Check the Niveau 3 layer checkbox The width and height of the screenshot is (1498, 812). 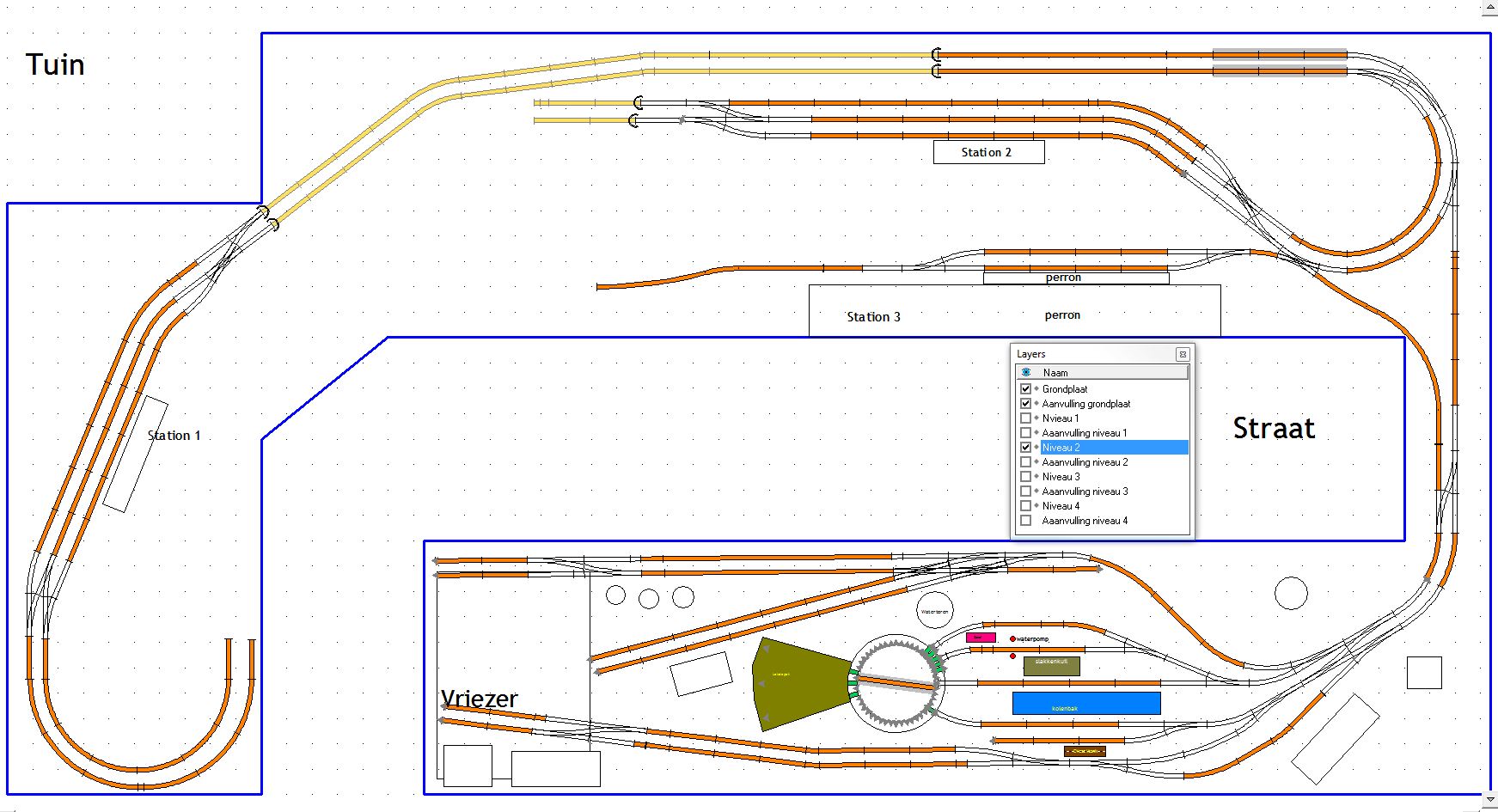click(1025, 476)
